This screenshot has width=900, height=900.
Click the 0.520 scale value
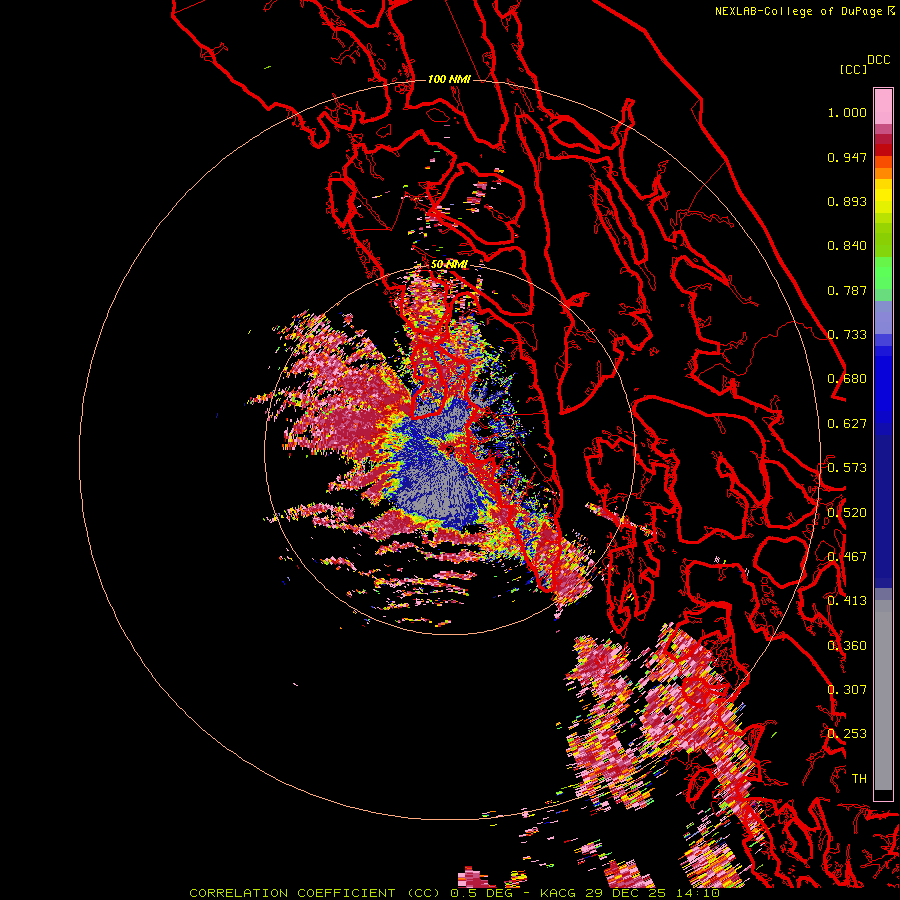[x=847, y=513]
